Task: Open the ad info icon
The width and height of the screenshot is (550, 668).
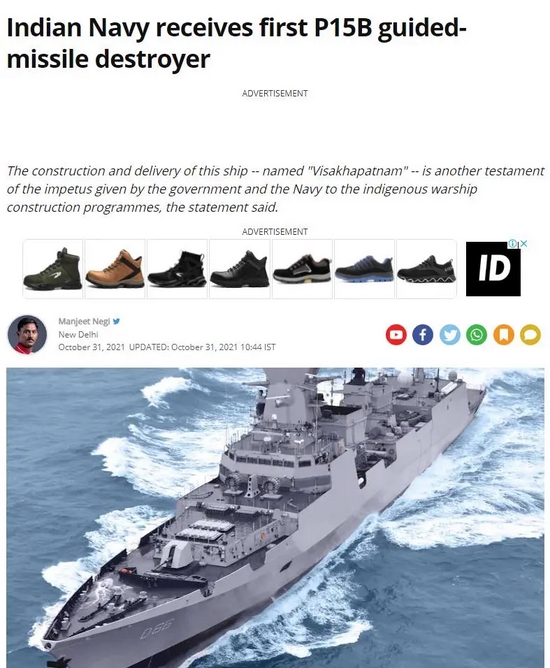Action: (513, 244)
